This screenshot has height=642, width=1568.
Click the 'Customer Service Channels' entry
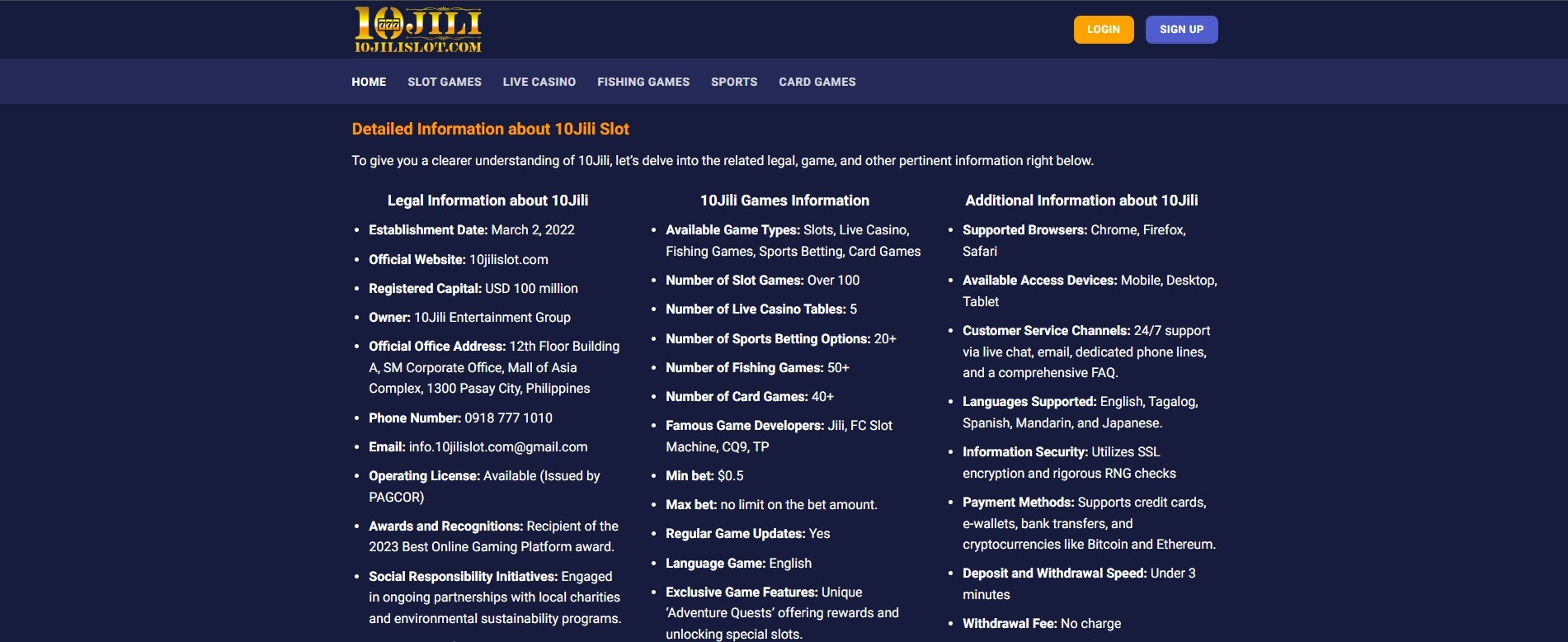point(1086,352)
